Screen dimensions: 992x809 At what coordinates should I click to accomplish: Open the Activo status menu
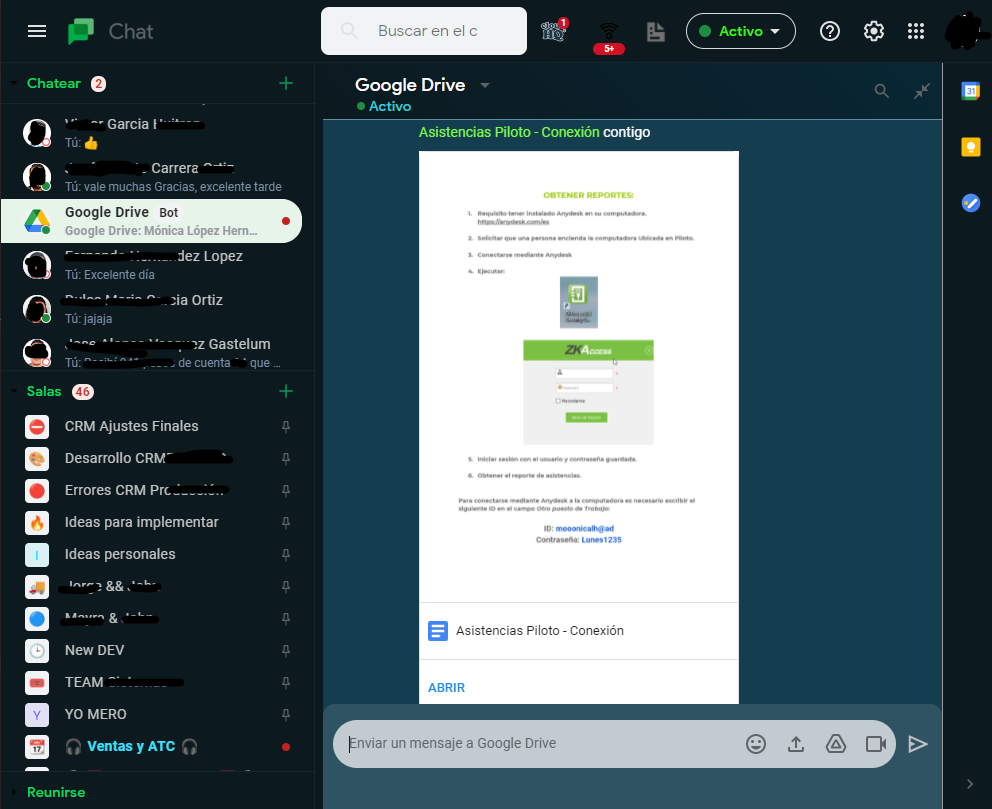point(740,31)
